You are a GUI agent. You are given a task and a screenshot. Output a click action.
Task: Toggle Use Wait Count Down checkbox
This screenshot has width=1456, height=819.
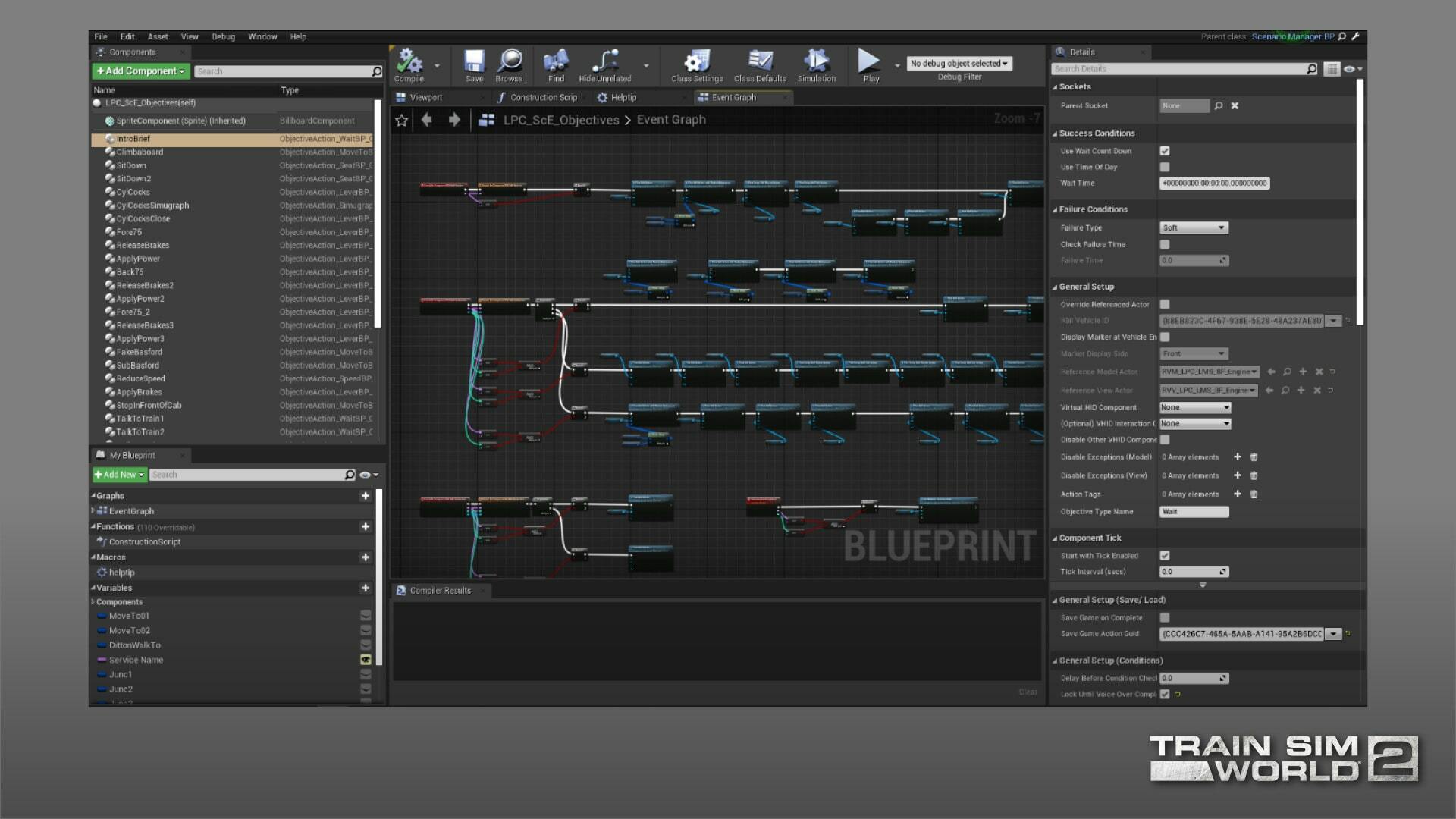[1165, 151]
